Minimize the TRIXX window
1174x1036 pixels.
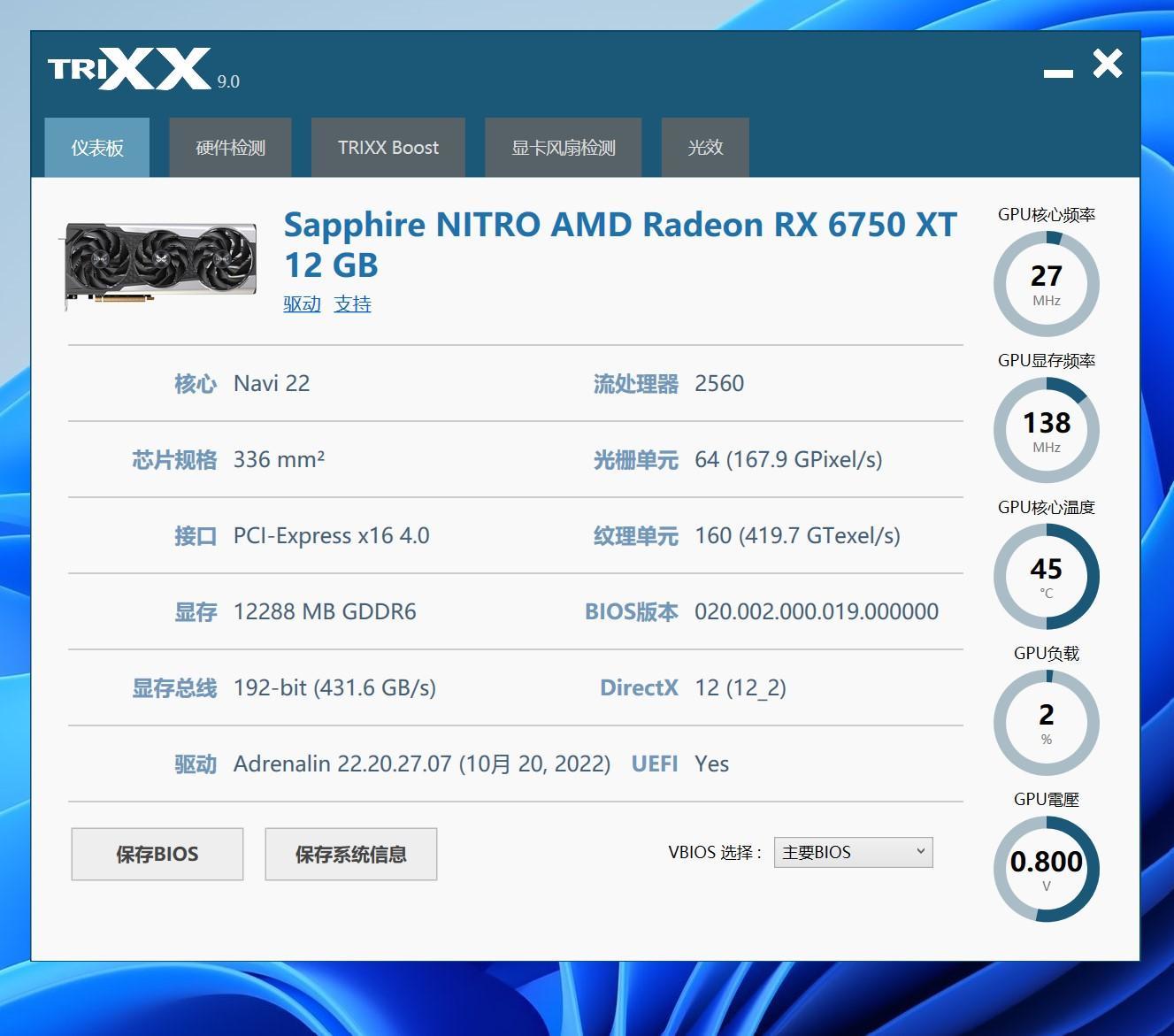click(x=1058, y=73)
